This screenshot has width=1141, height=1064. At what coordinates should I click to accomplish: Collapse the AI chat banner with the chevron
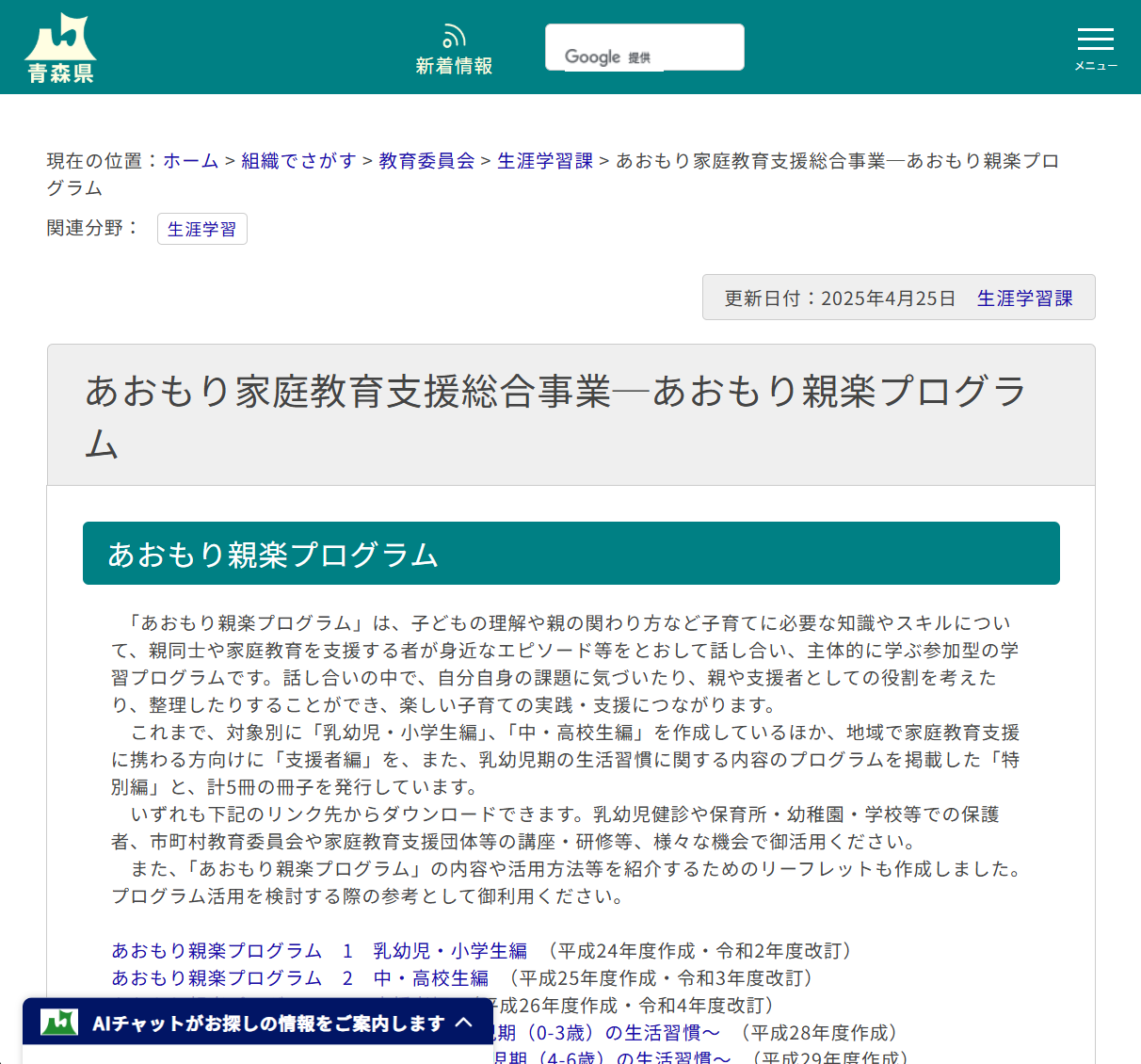pyautogui.click(x=463, y=1022)
